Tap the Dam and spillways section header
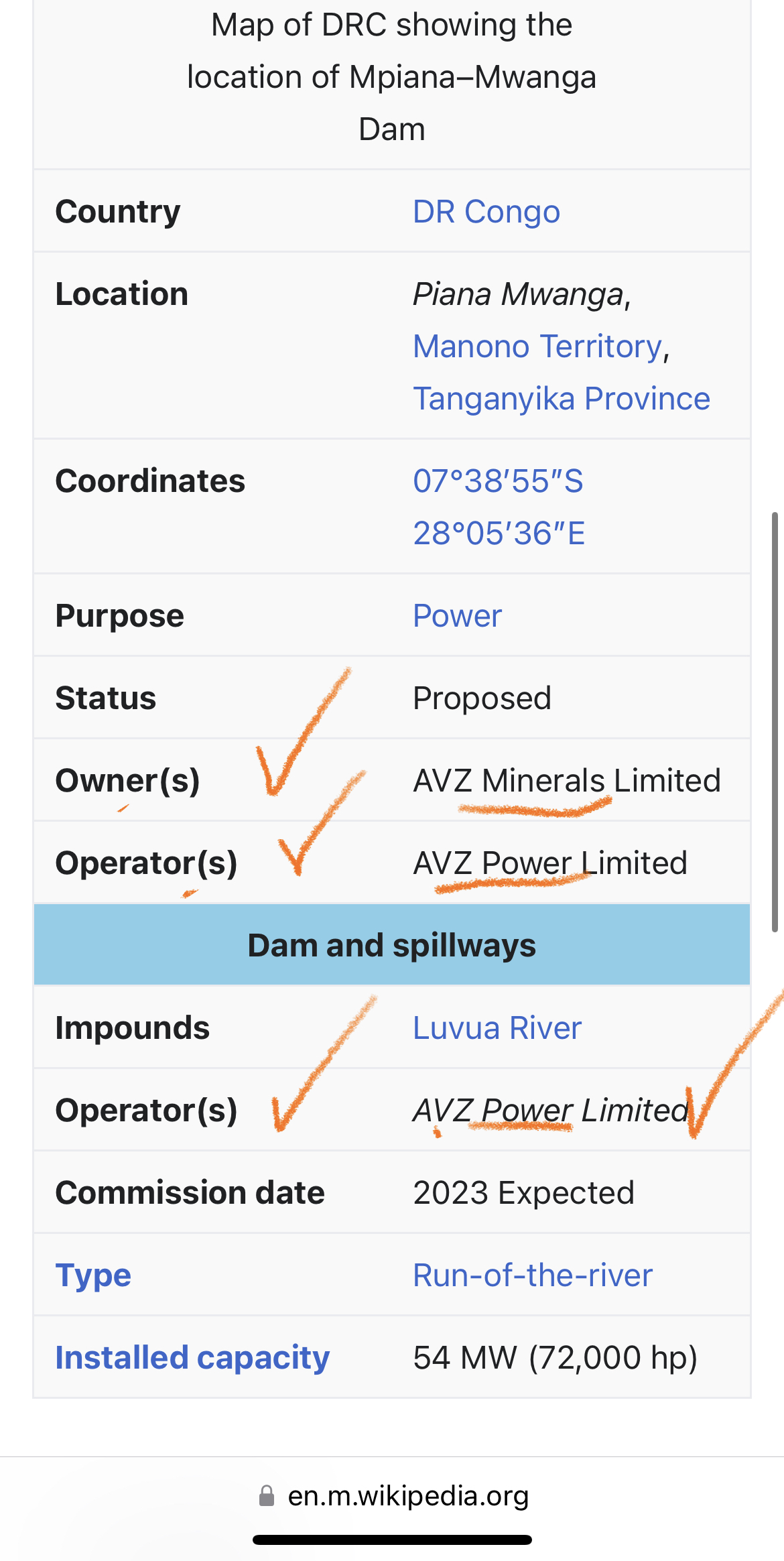 [392, 945]
